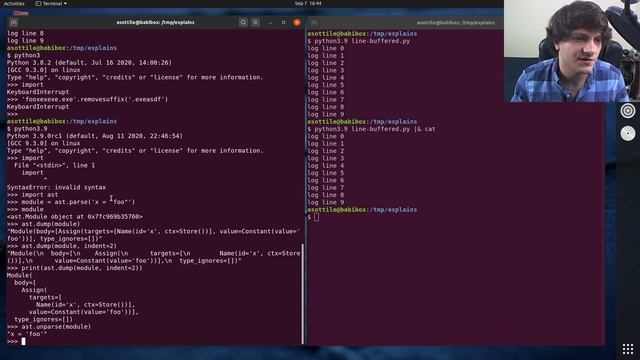Click the 'type_ignores=[])' output line
Image resolution: width=640 pixels, height=360 pixels.
click(x=43, y=320)
